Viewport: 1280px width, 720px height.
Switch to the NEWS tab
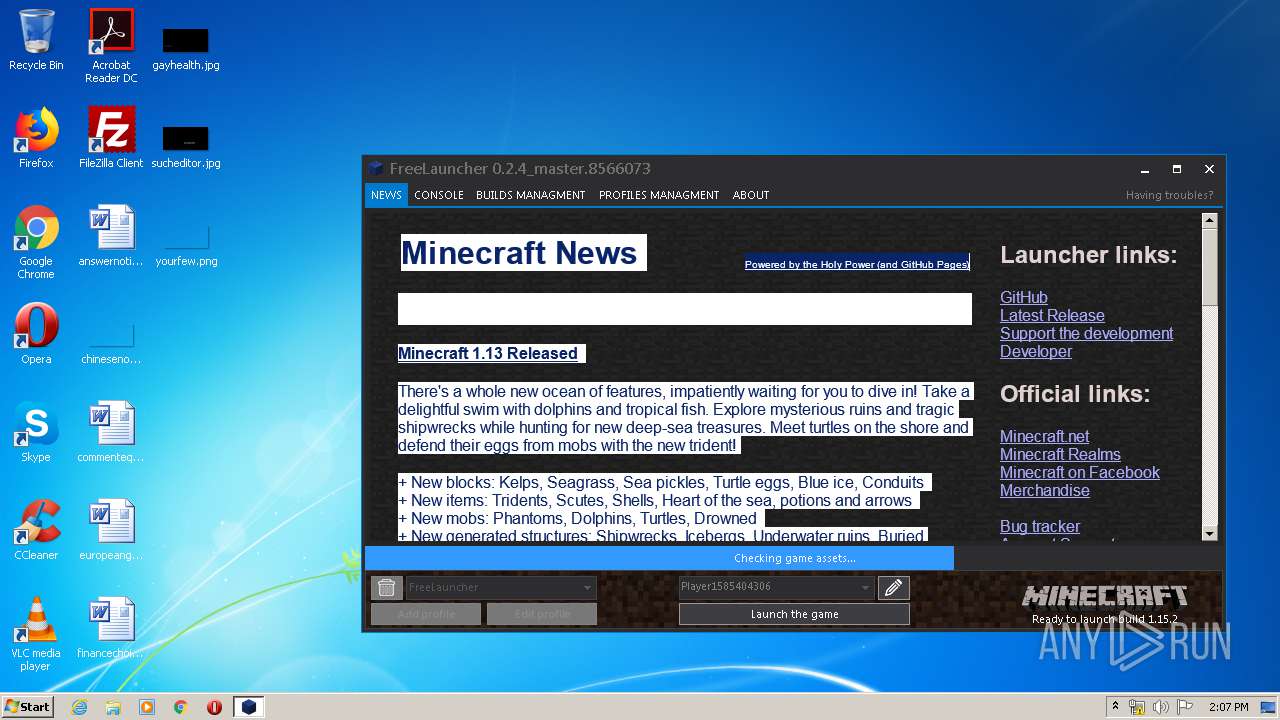click(386, 195)
